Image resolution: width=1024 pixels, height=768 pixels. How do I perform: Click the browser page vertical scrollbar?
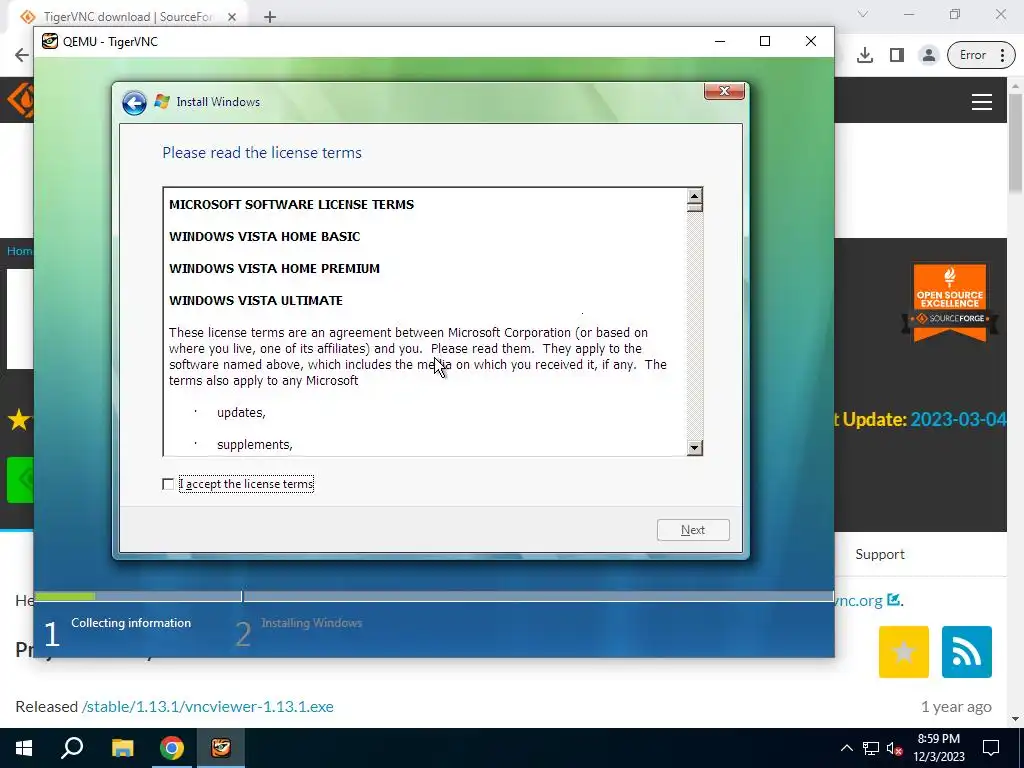click(x=1015, y=142)
